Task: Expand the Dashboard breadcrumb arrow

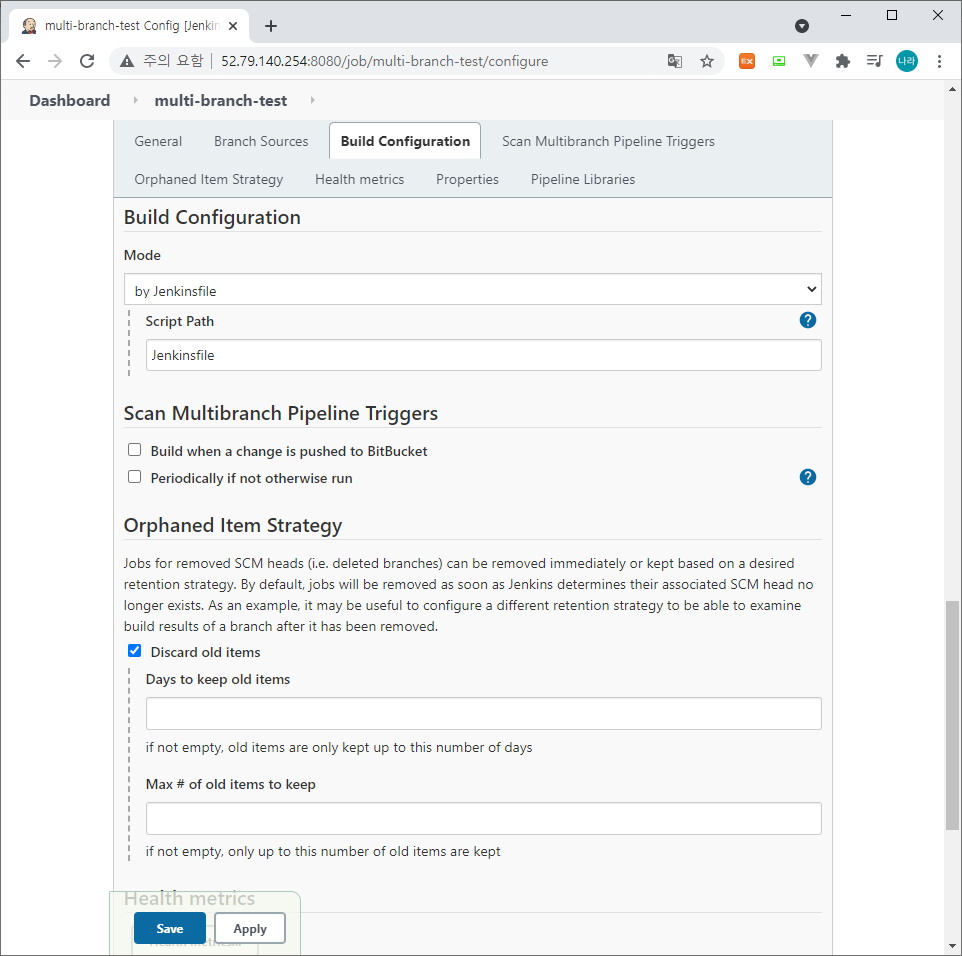Action: (136, 100)
